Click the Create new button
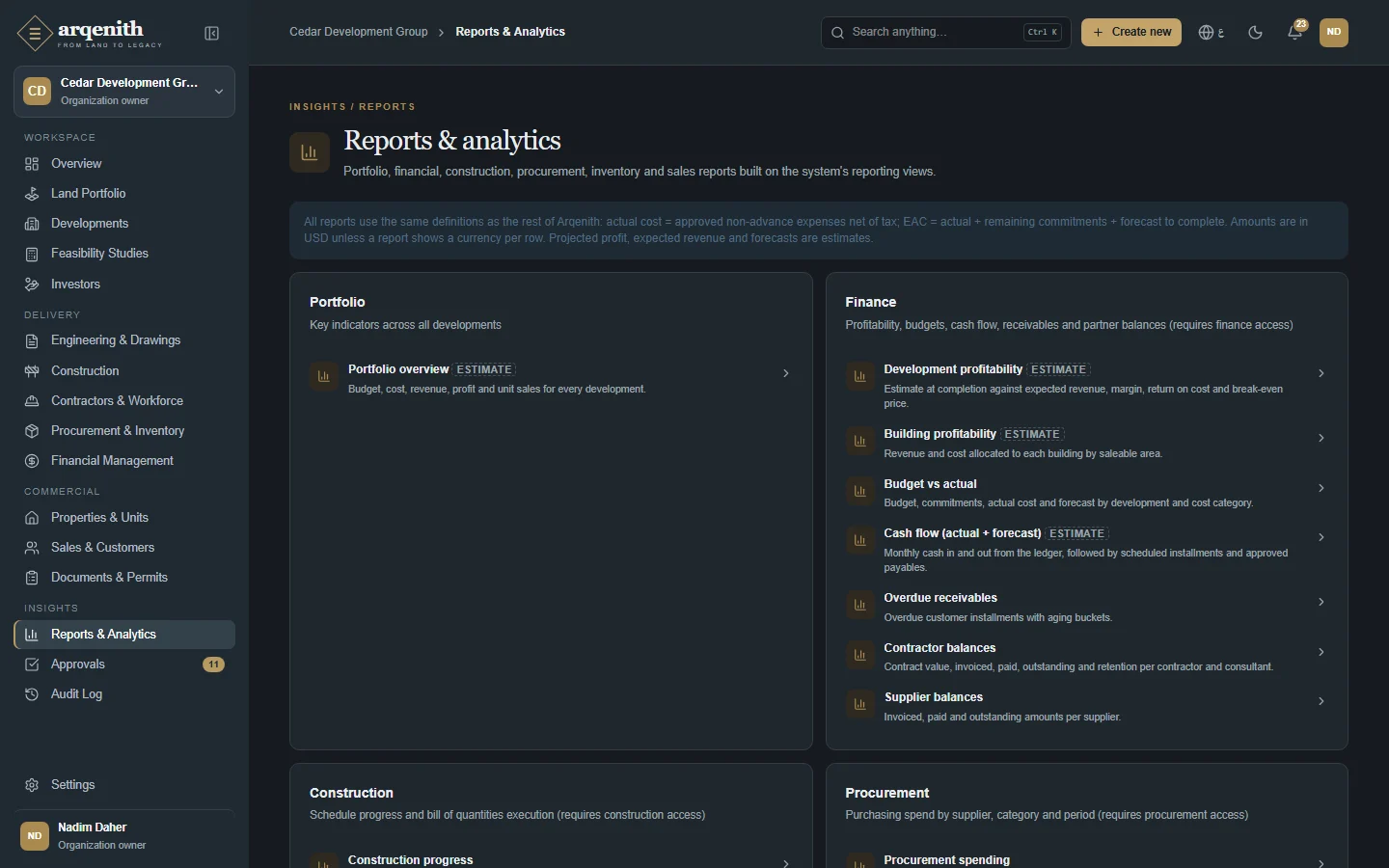The height and width of the screenshot is (868, 1389). point(1131,32)
